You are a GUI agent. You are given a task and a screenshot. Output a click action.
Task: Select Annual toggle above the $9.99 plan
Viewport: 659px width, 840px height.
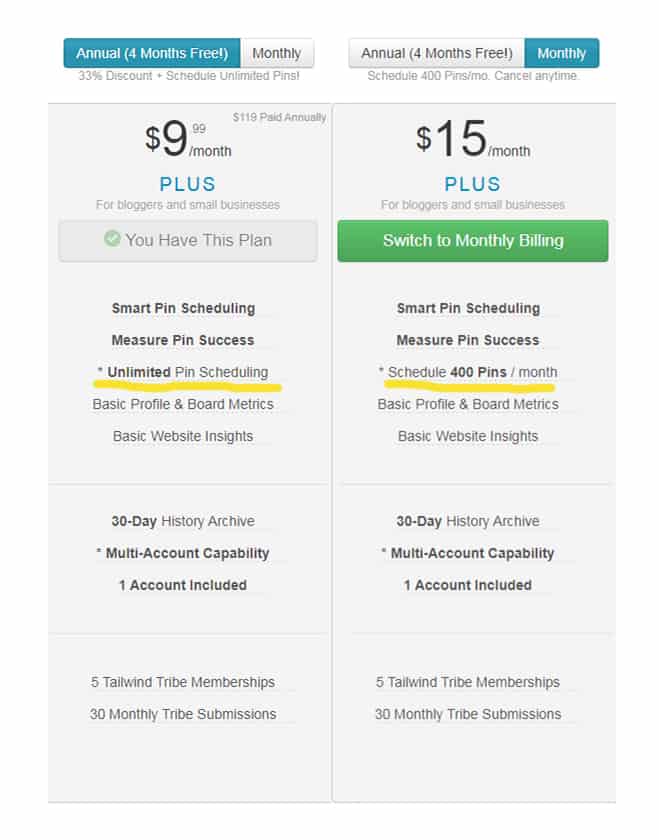[x=152, y=53]
